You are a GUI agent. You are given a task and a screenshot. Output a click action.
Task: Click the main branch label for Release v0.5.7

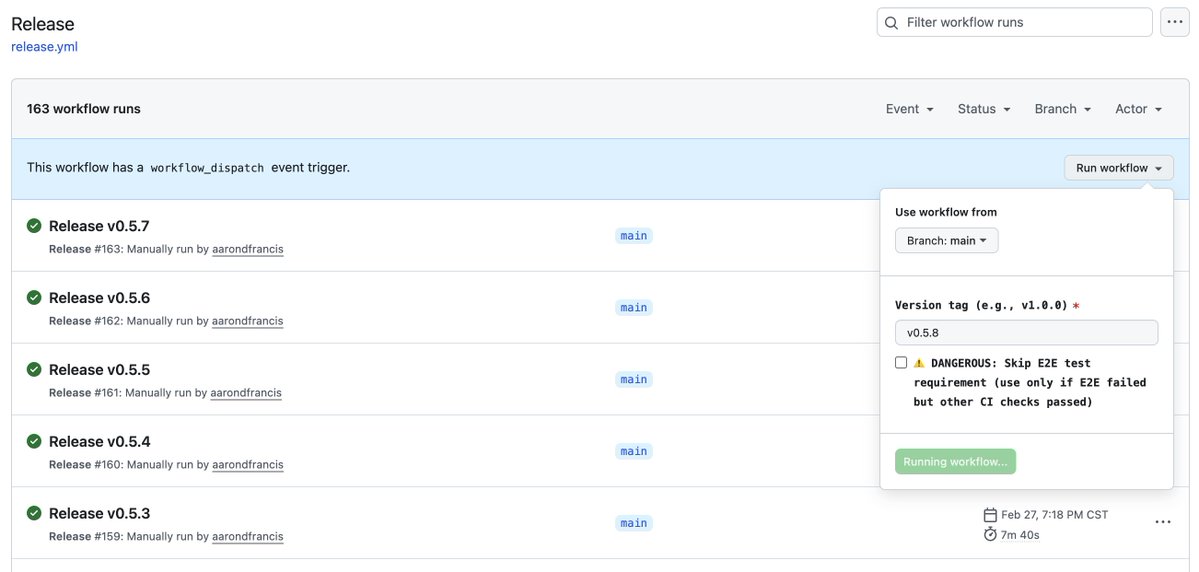click(634, 236)
